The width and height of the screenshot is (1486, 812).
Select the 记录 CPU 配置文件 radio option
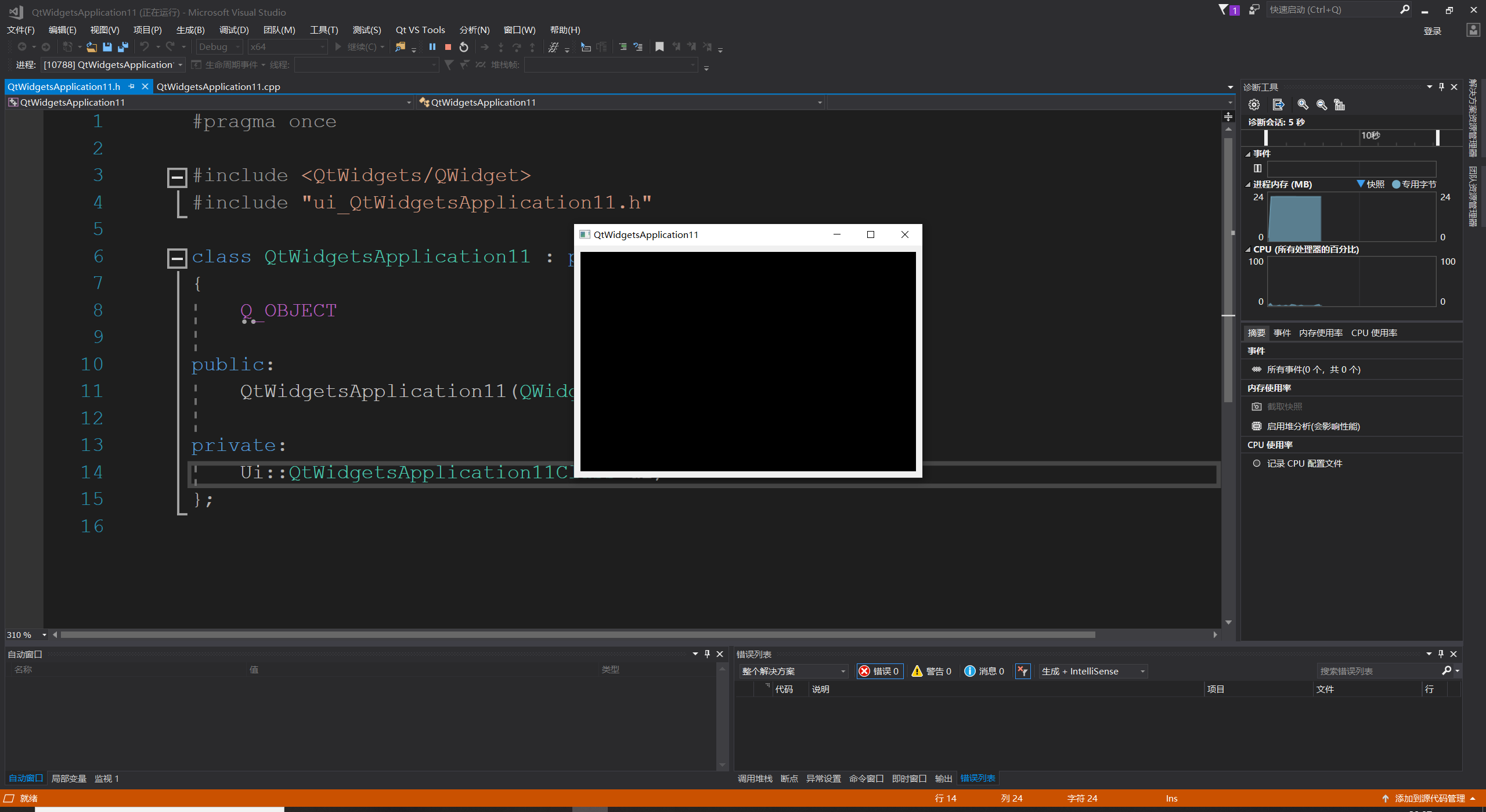(1257, 463)
